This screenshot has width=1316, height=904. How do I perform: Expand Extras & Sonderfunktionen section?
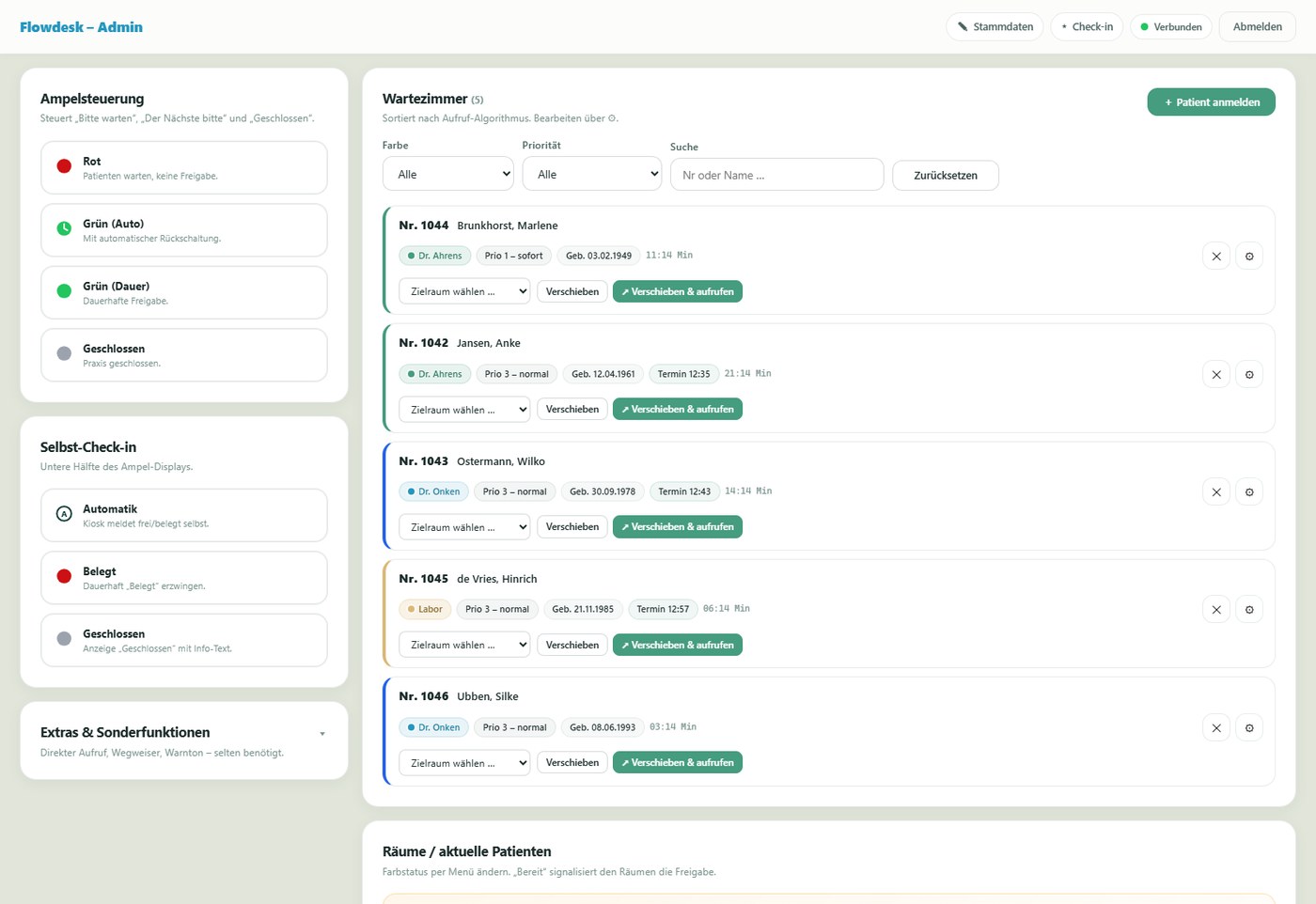tap(184, 740)
